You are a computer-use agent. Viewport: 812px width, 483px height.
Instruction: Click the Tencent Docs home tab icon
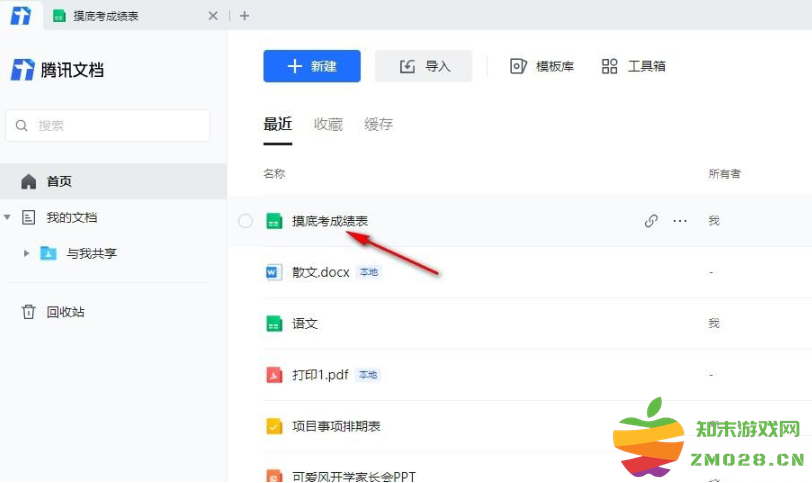pyautogui.click(x=20, y=15)
